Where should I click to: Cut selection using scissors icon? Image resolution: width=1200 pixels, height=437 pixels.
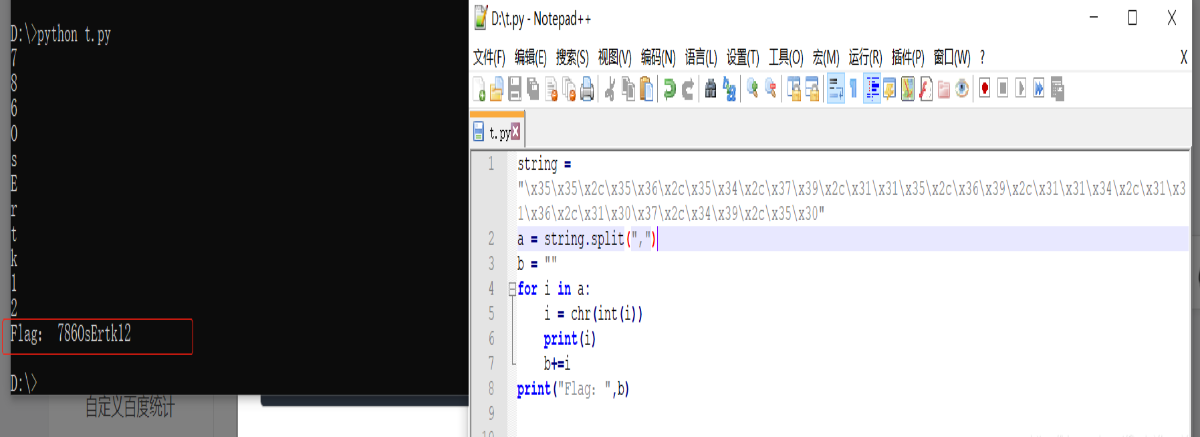click(x=610, y=89)
